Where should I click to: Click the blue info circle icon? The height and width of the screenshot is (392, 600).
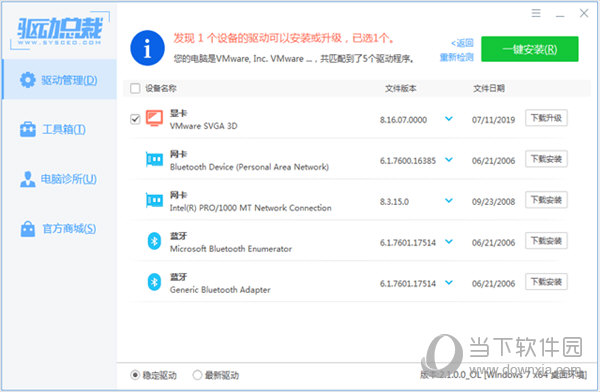point(147,48)
